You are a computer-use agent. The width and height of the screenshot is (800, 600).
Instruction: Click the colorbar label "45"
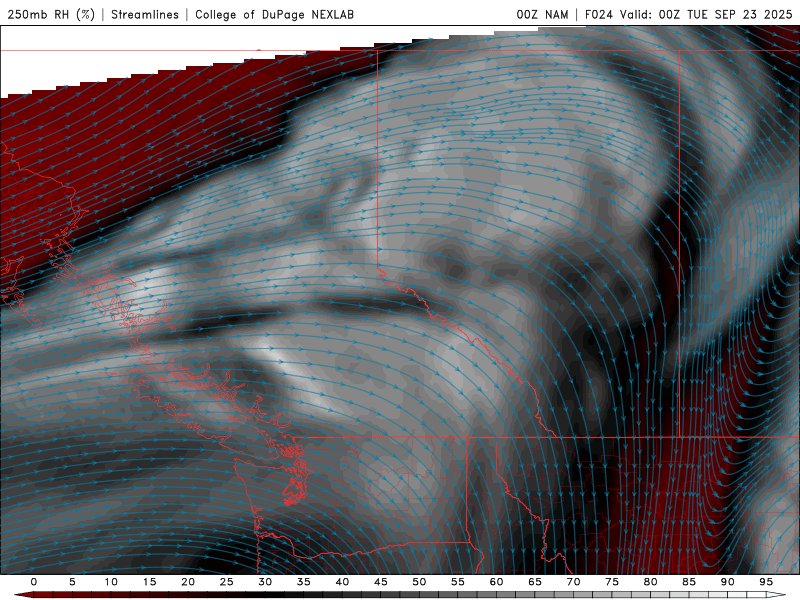[x=381, y=582]
